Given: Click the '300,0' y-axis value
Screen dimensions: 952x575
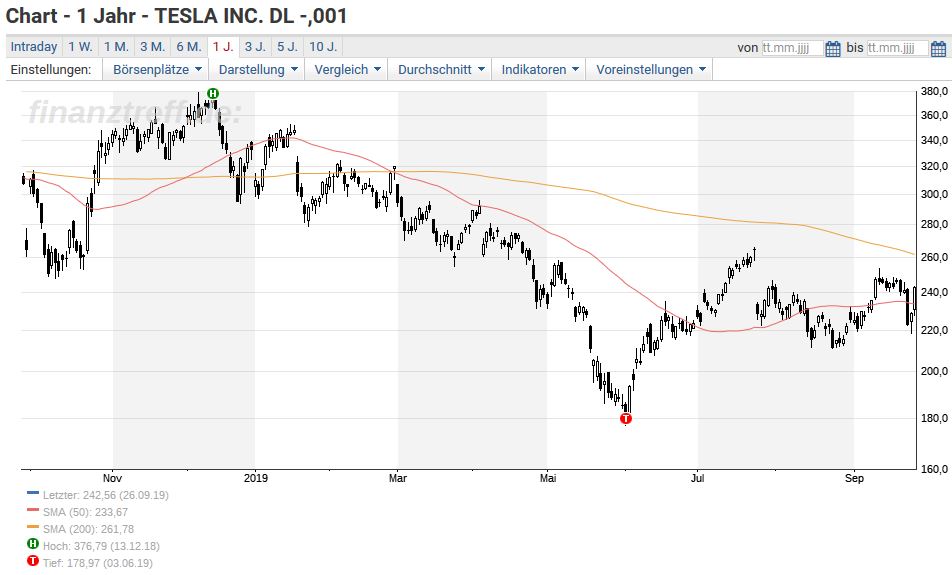Looking at the screenshot, I should point(934,194).
